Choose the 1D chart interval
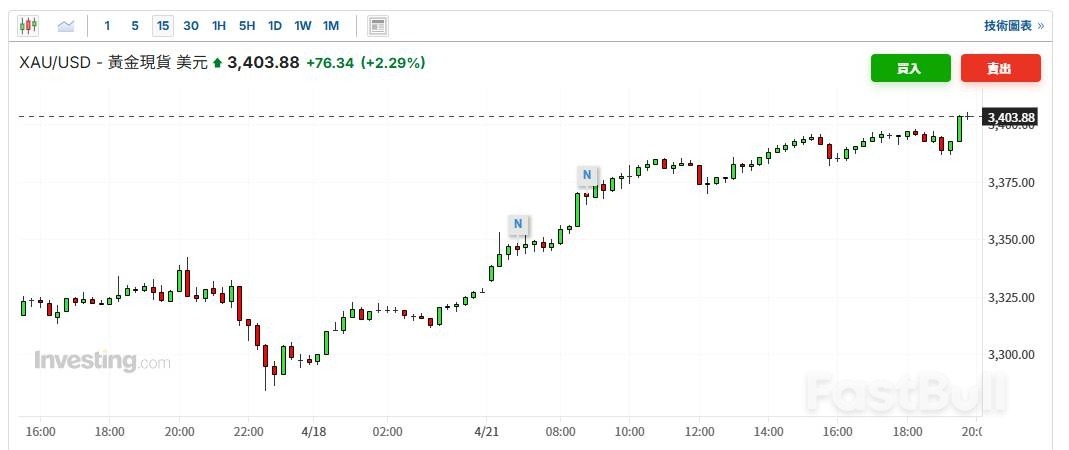 pos(275,26)
